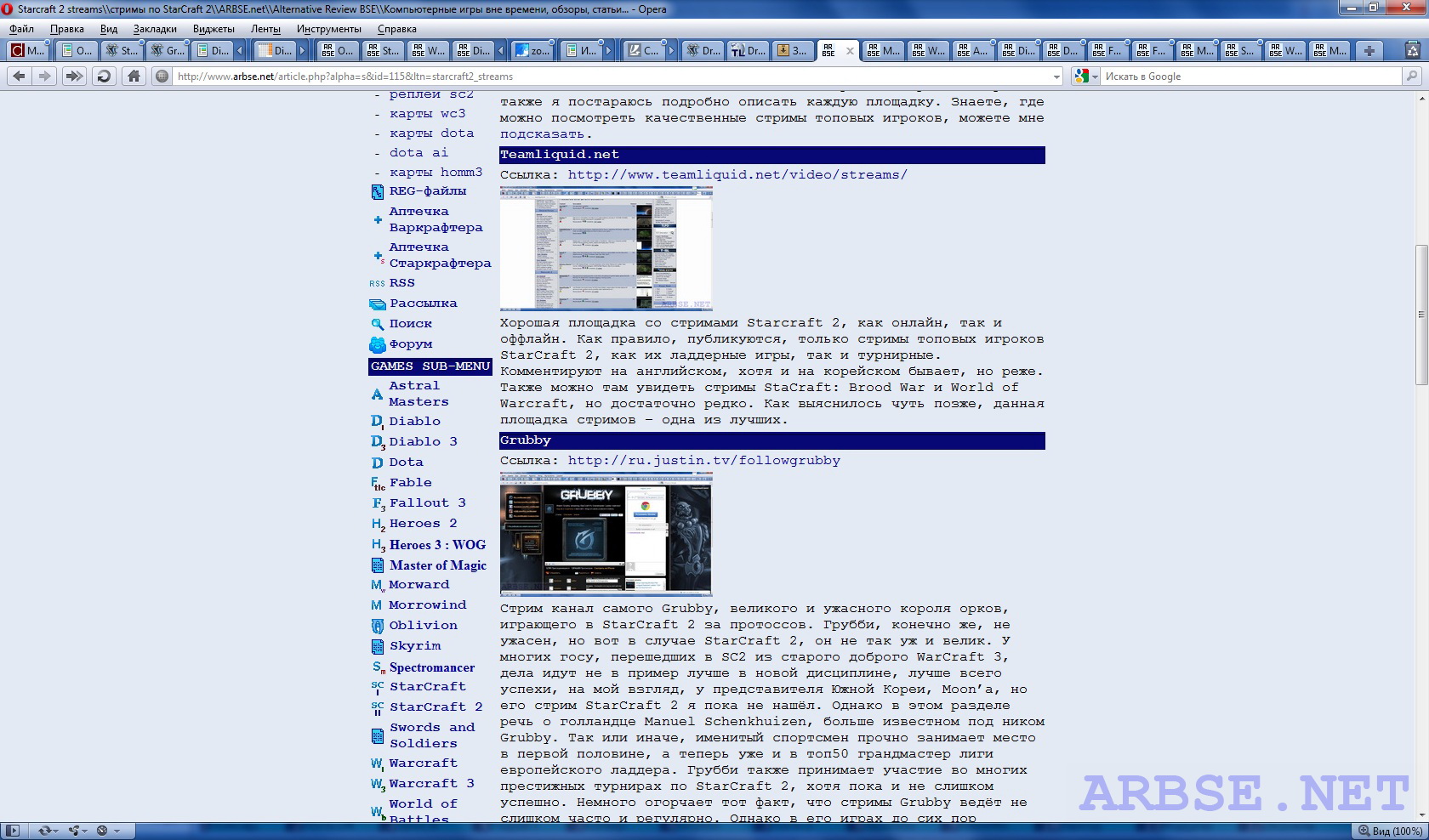Click the RSS feed icon in sidebar
The height and width of the screenshot is (840, 1429).
click(377, 284)
